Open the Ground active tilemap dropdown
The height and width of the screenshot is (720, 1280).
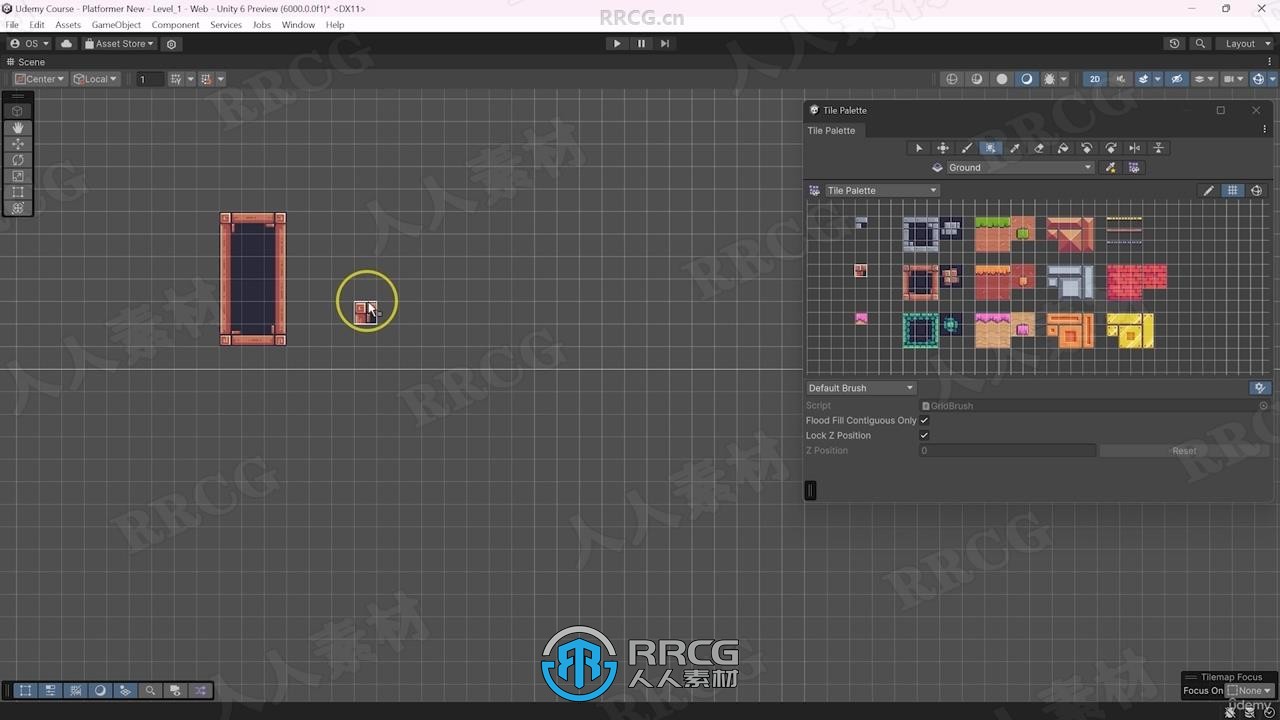pyautogui.click(x=1020, y=168)
